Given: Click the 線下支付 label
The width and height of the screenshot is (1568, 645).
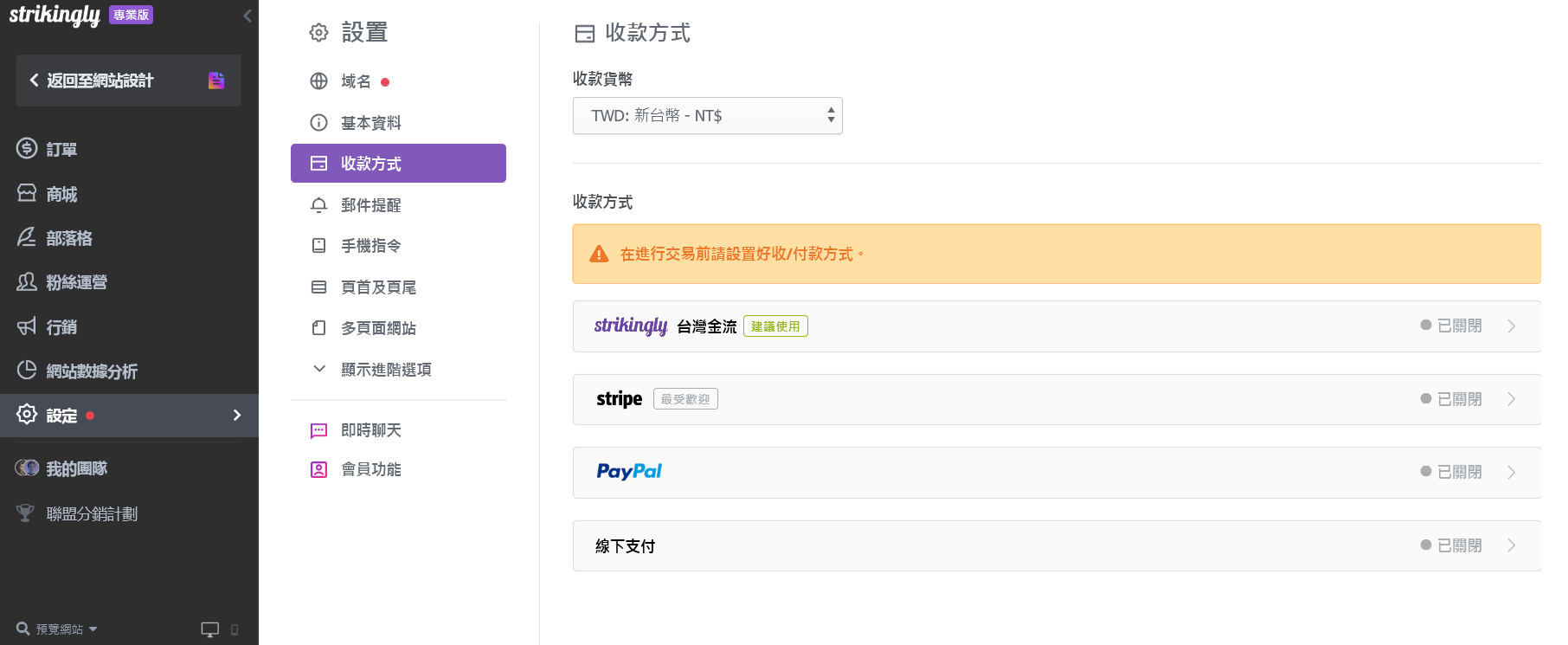Looking at the screenshot, I should tap(626, 546).
